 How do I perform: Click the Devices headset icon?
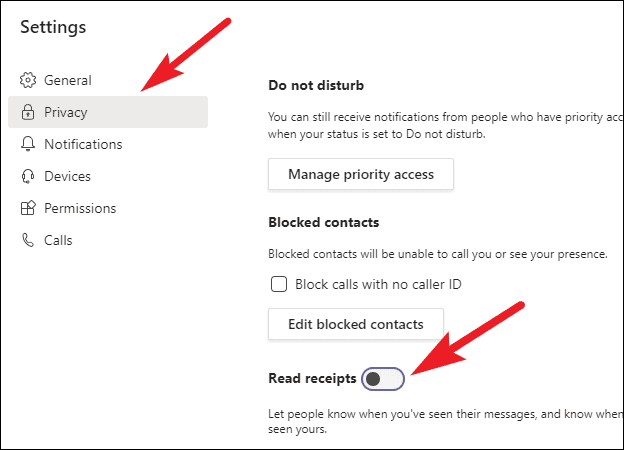click(x=28, y=176)
